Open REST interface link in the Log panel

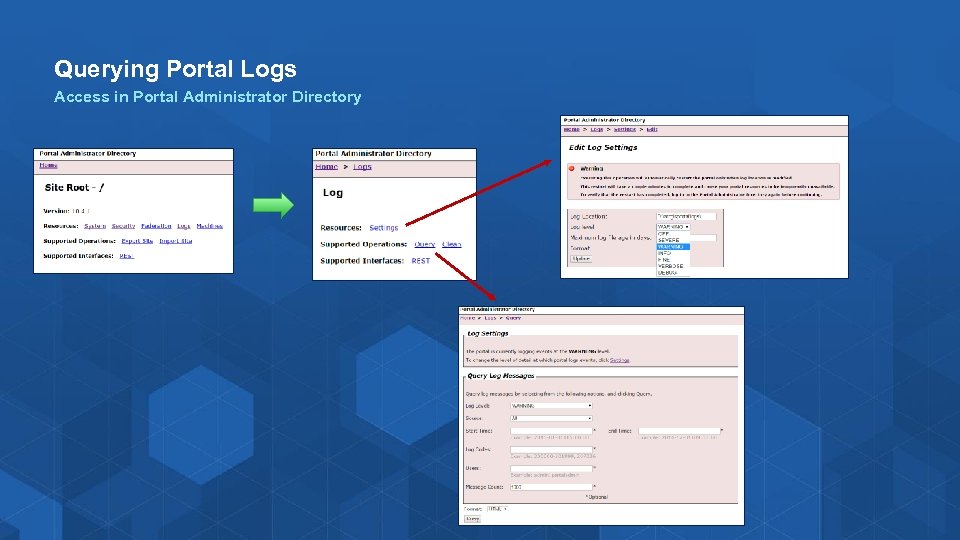421,261
